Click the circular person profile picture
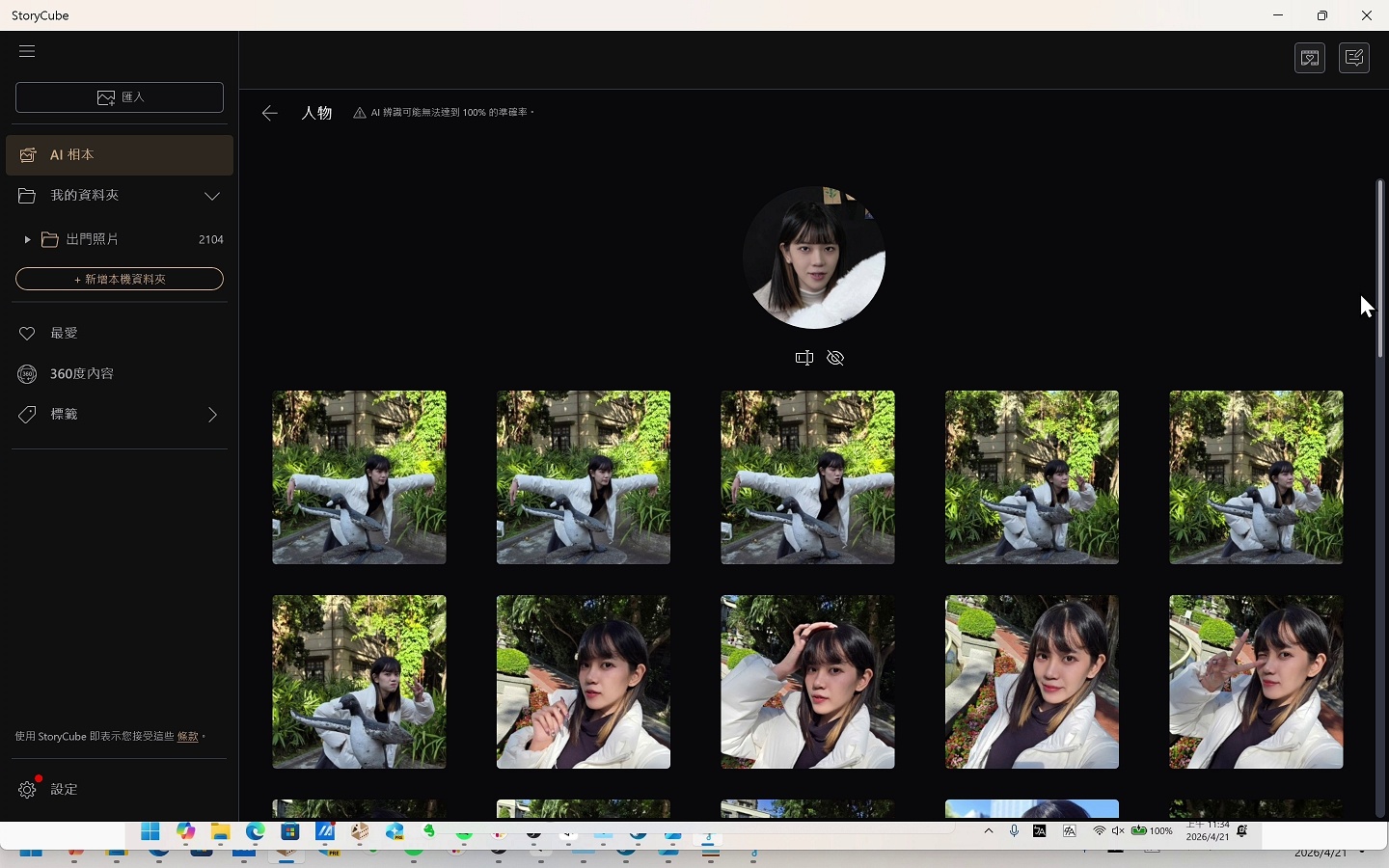The height and width of the screenshot is (868, 1389). point(814,258)
